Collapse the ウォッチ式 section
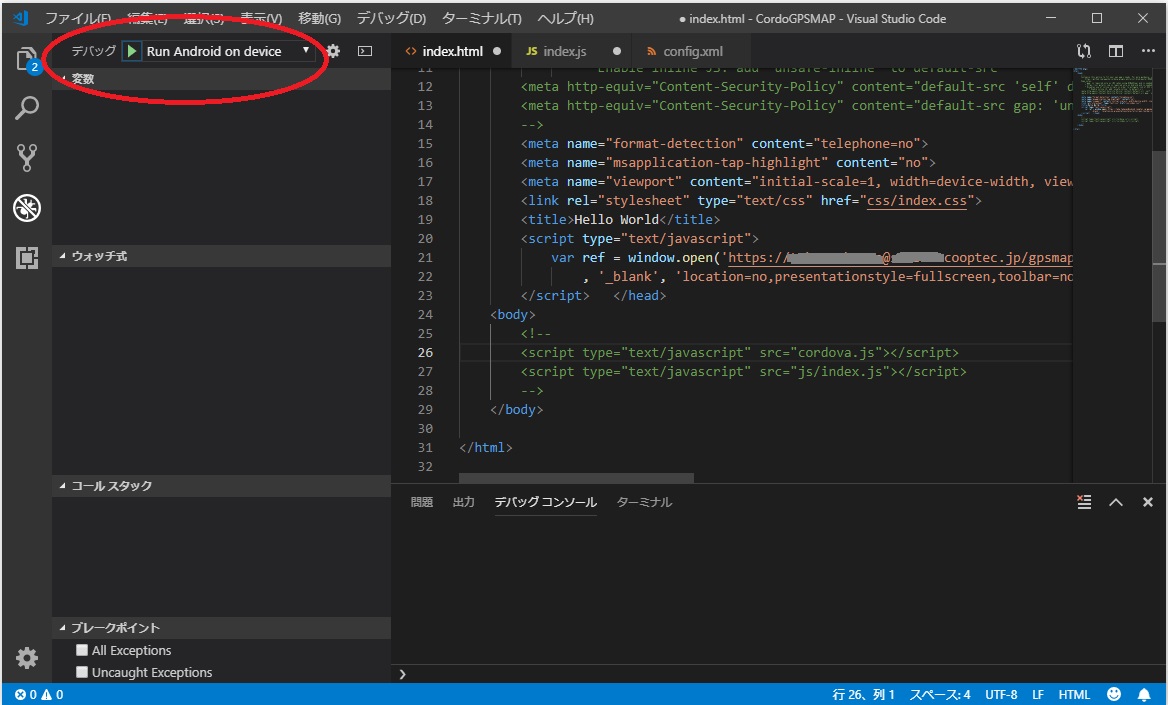 98,256
